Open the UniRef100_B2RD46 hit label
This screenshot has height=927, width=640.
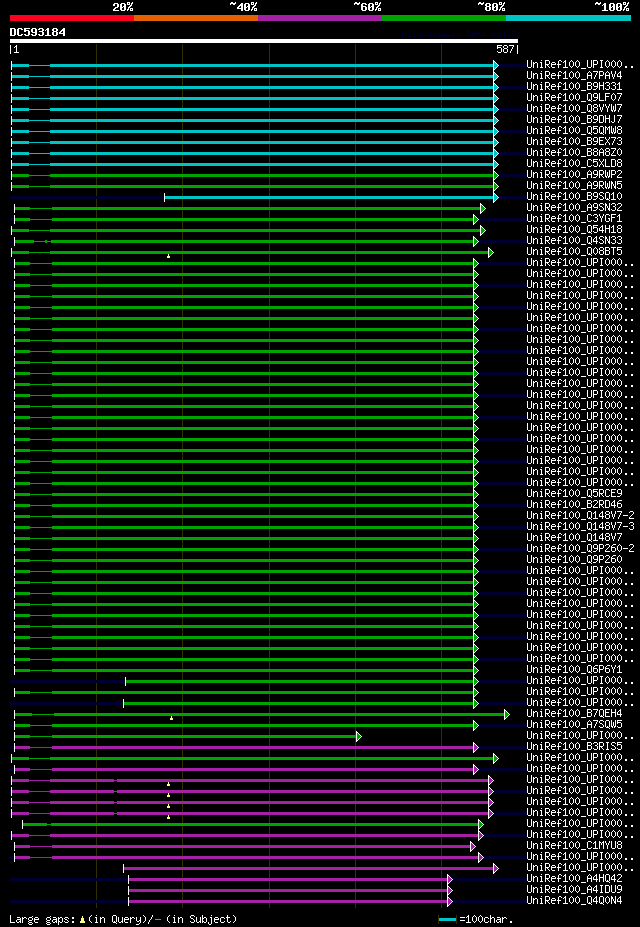[x=574, y=504]
